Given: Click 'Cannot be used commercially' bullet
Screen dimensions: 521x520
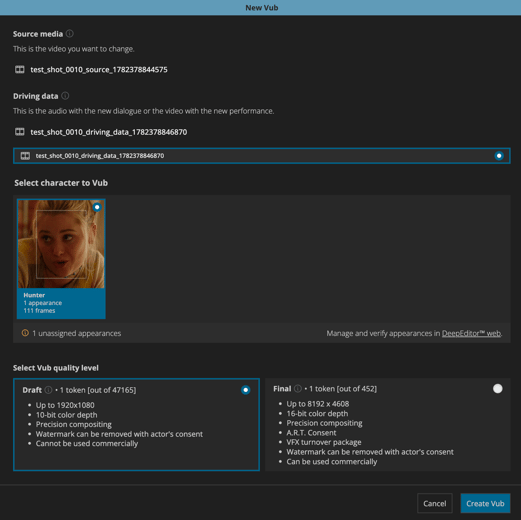Looking at the screenshot, I should pos(87,444).
